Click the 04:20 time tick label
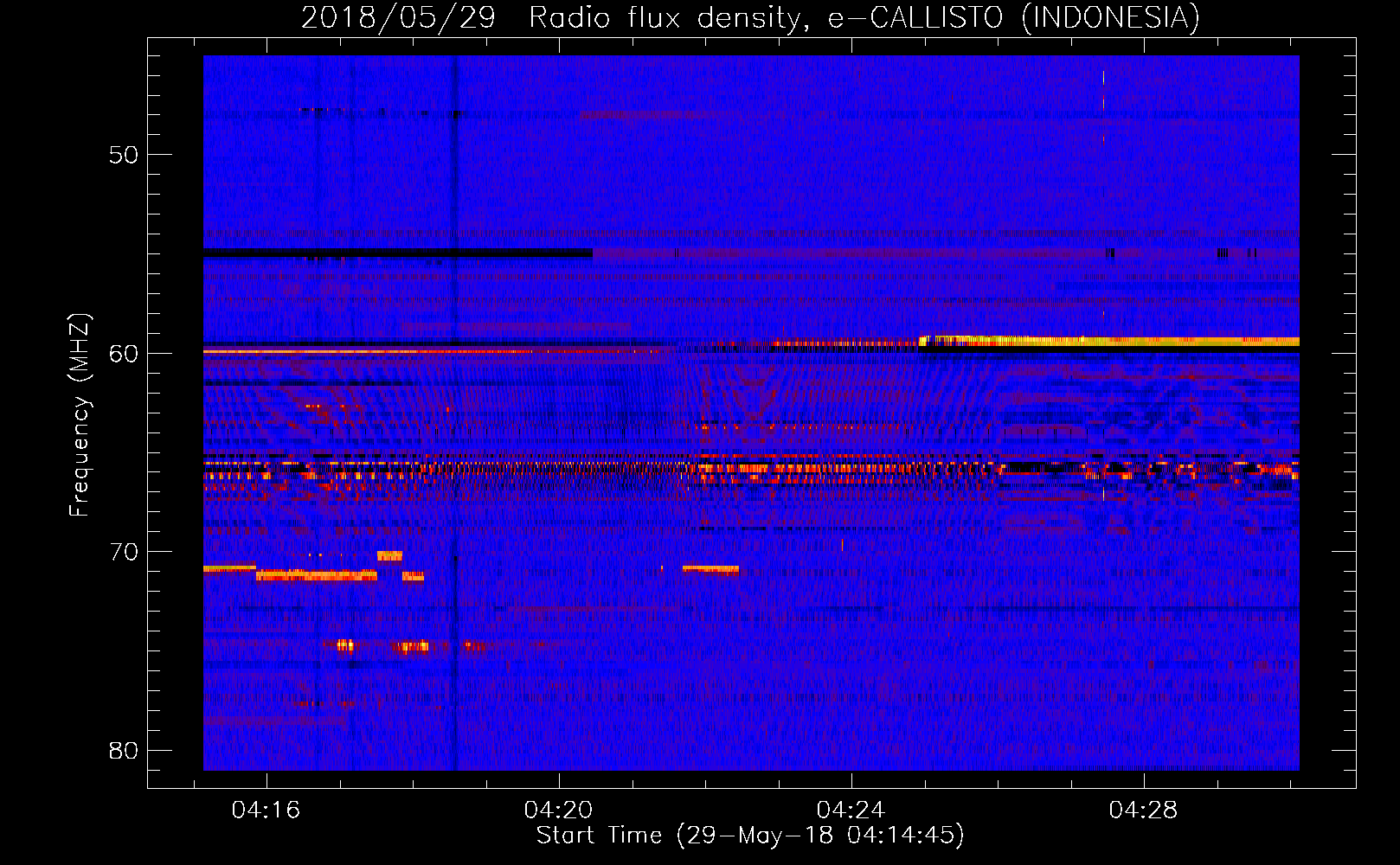The image size is (1400, 865). [x=558, y=810]
